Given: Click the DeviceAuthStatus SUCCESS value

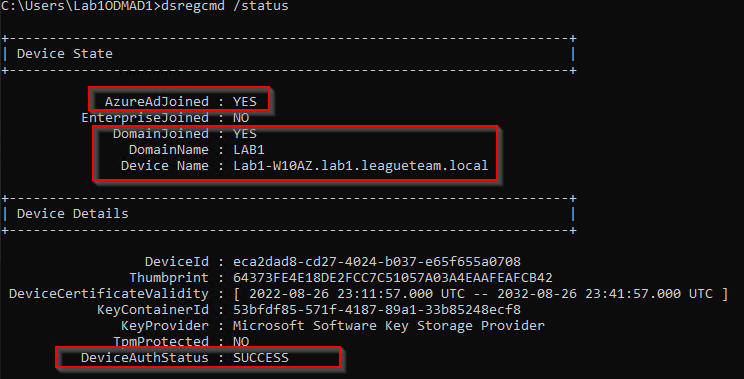Looking at the screenshot, I should (x=260, y=358).
